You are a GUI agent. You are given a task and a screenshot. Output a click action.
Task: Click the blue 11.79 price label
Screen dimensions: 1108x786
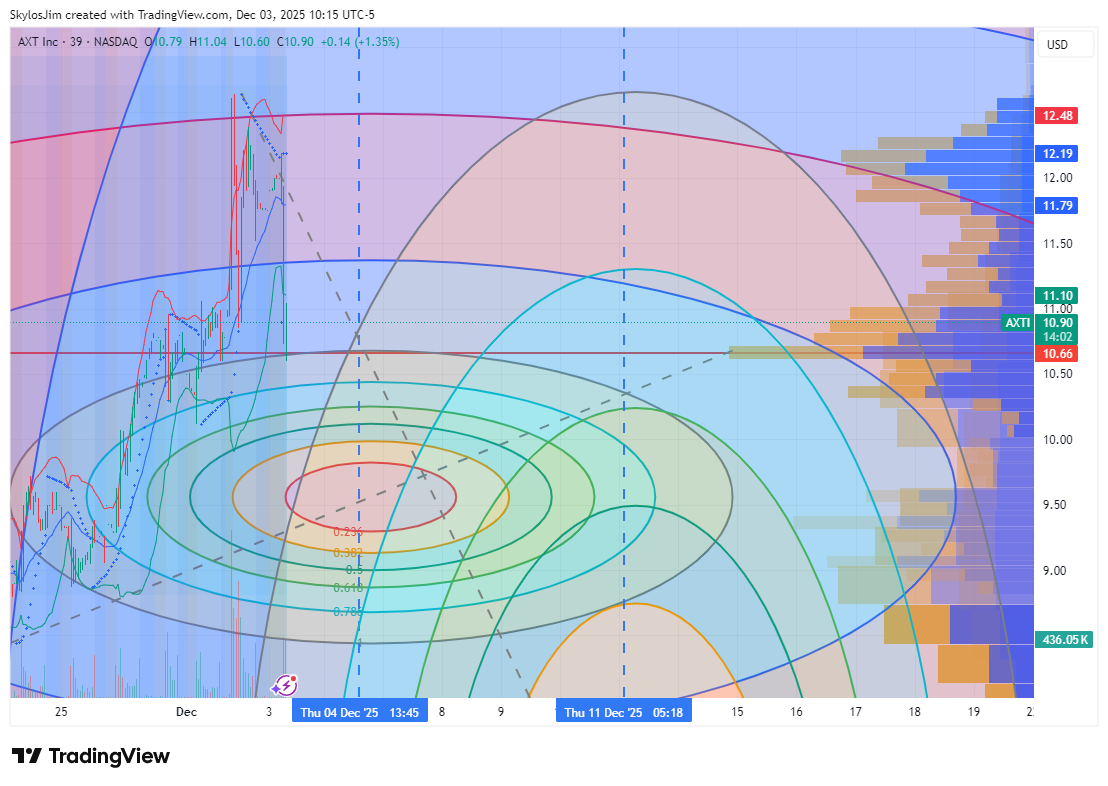pyautogui.click(x=1058, y=206)
